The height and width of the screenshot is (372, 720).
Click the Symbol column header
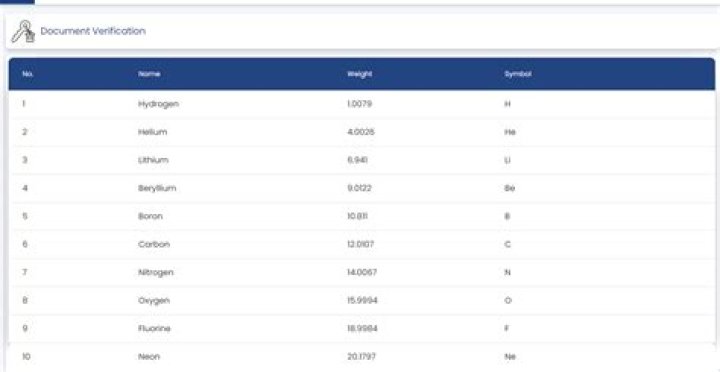[518, 74]
